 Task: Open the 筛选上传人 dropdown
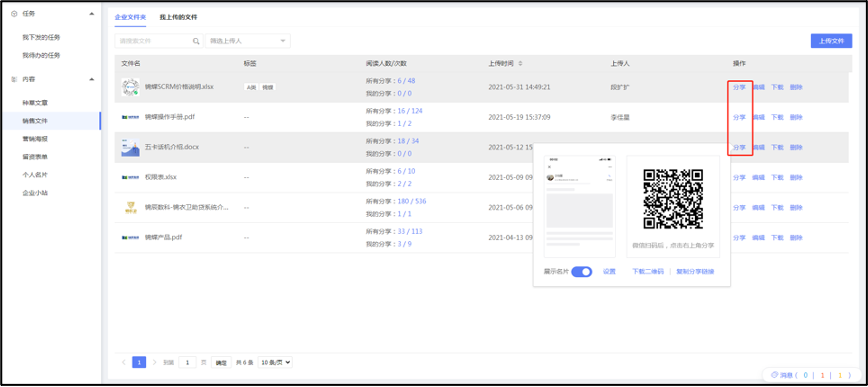pos(247,41)
